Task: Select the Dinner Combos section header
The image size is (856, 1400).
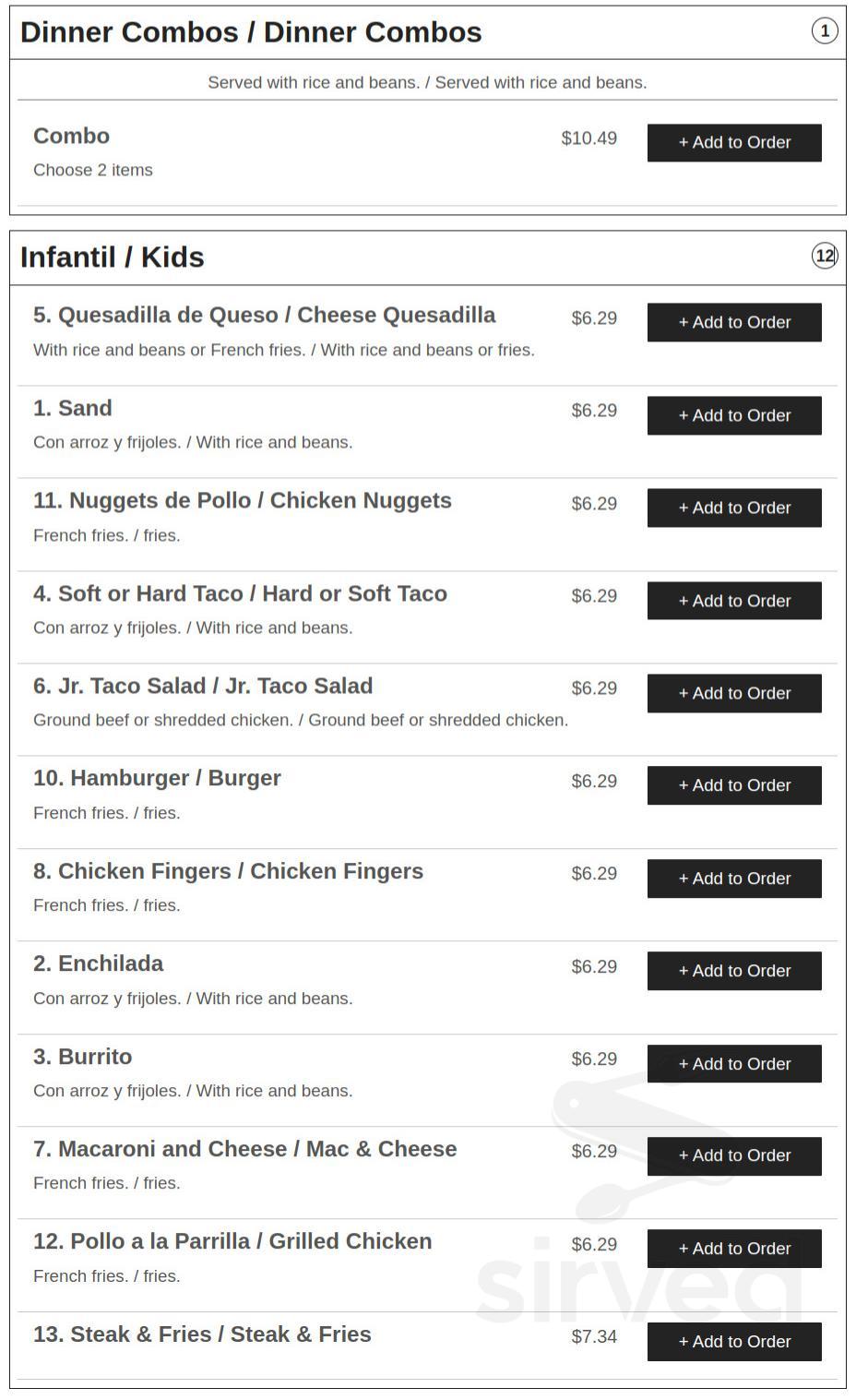Action: (252, 31)
